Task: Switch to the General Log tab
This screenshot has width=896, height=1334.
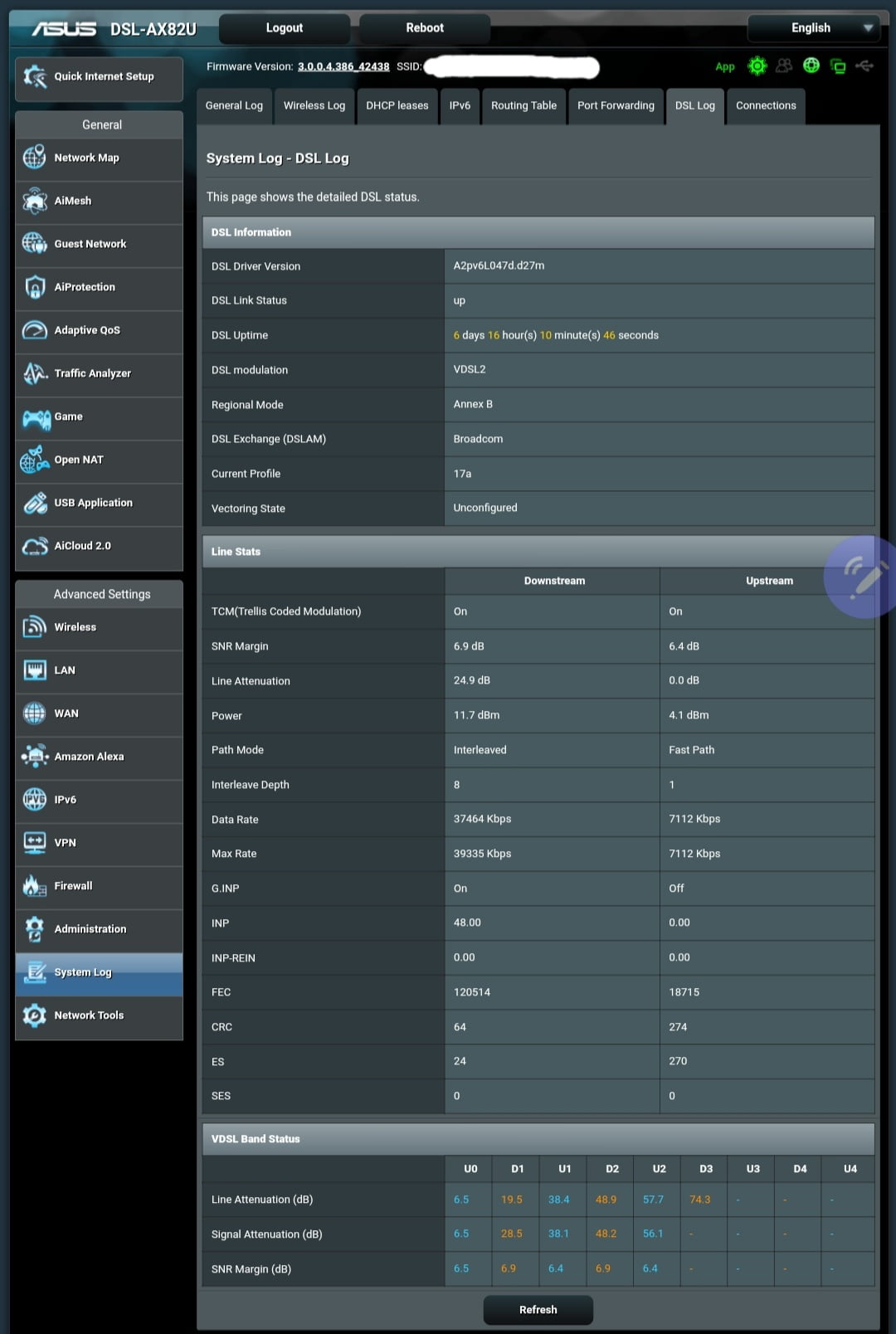Action: pyautogui.click(x=234, y=106)
